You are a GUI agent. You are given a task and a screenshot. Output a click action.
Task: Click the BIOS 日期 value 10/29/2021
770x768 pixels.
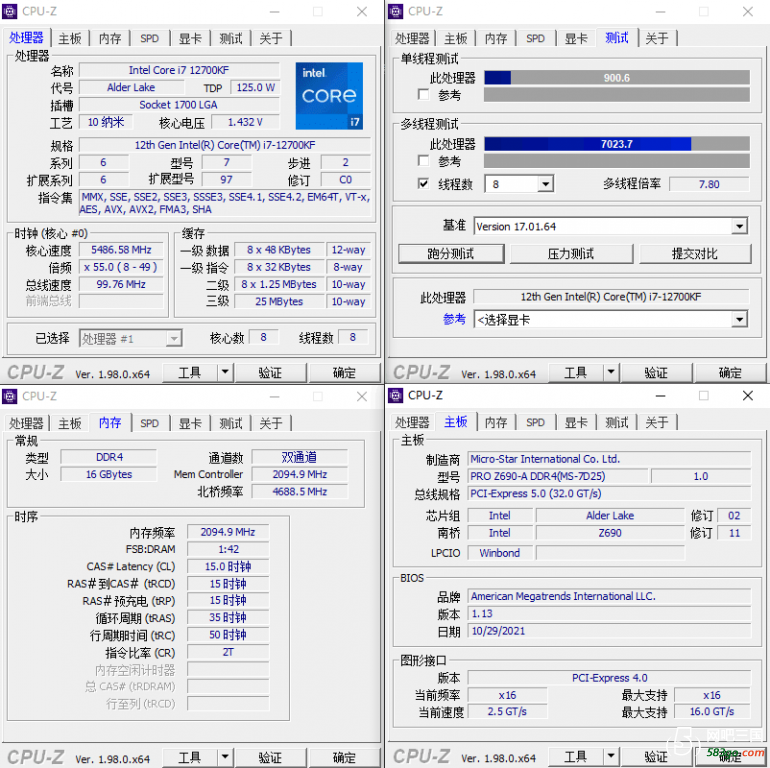pos(609,631)
